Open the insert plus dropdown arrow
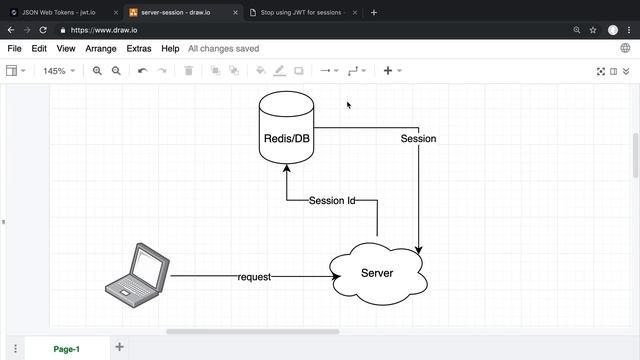 click(400, 71)
